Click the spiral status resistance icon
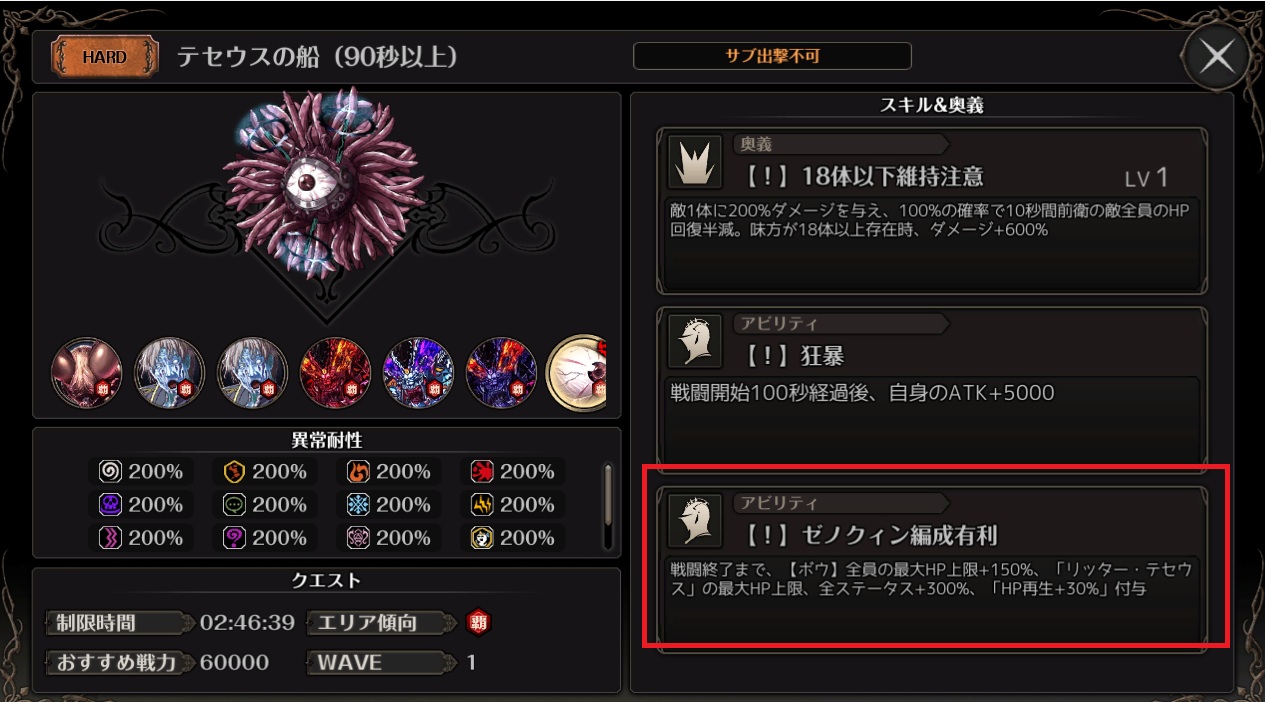The image size is (1265, 702). [111, 471]
